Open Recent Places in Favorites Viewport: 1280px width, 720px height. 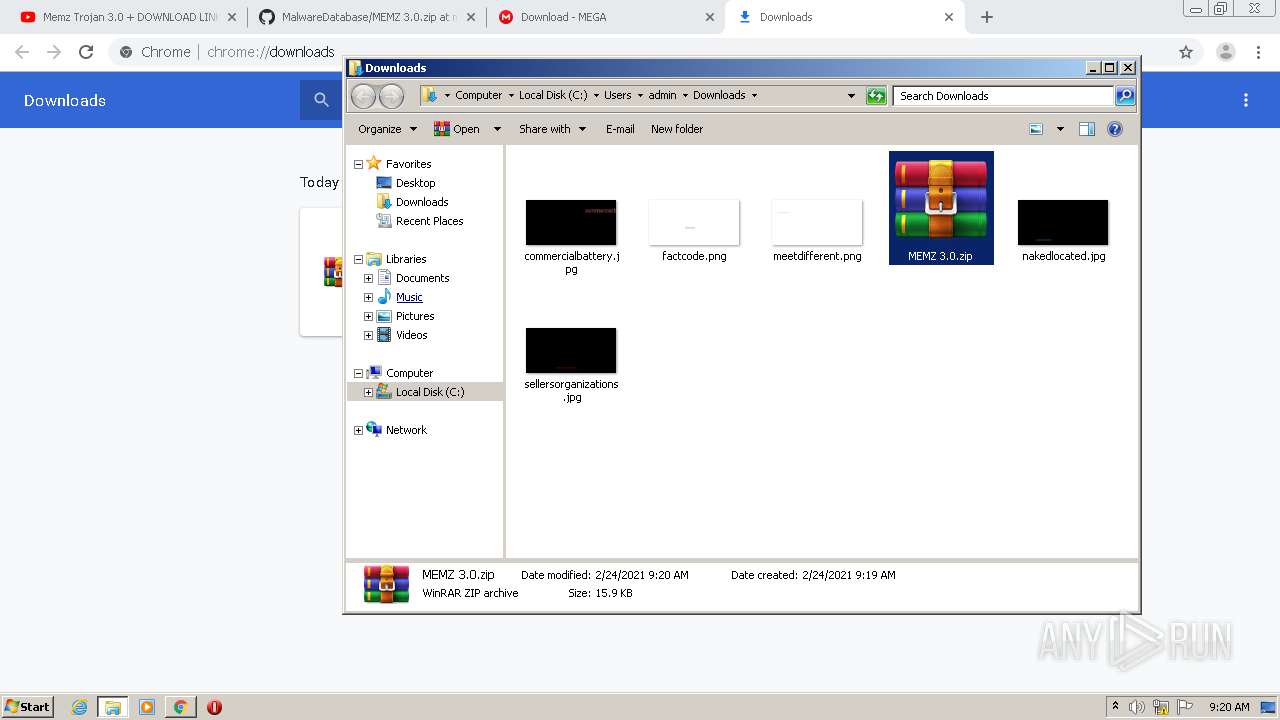[429, 221]
